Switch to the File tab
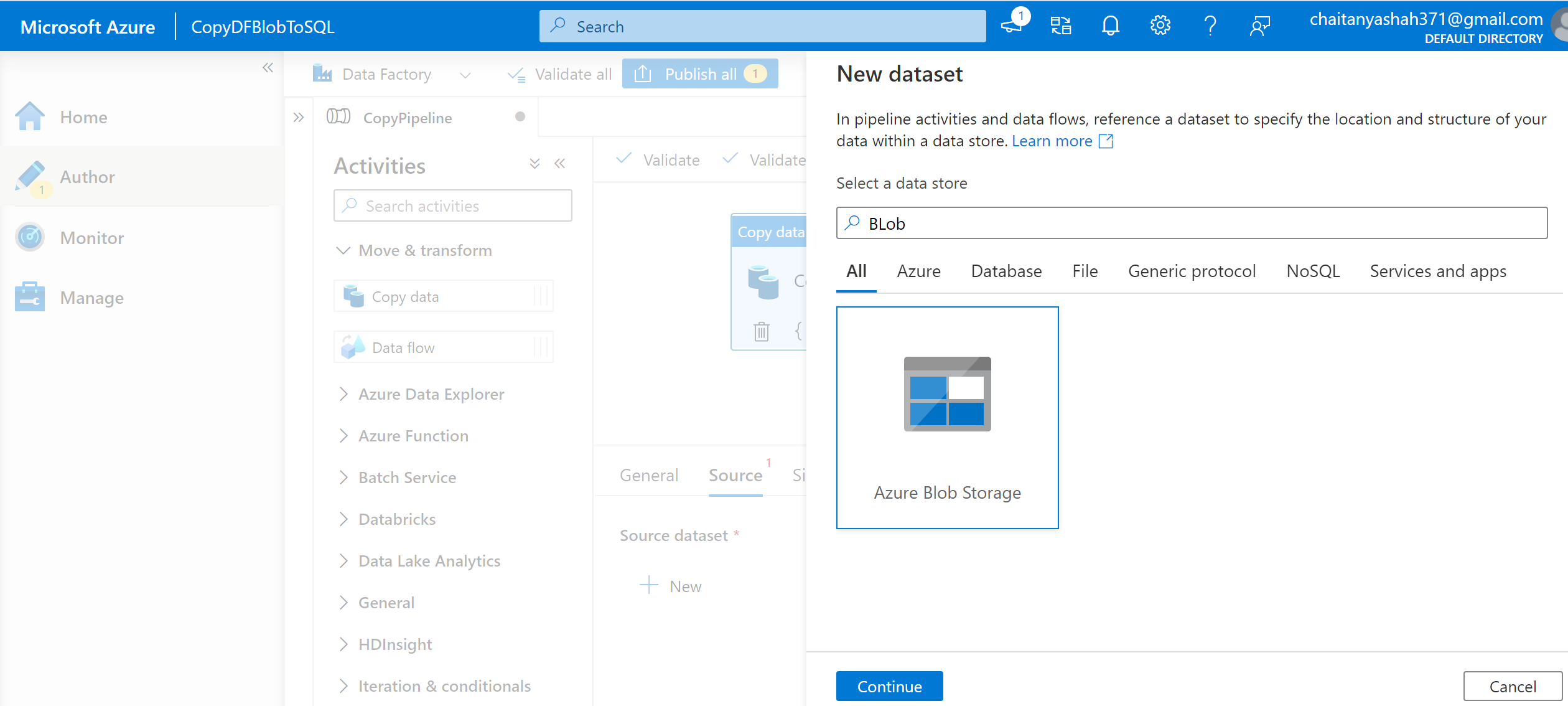This screenshot has height=706, width=1568. pos(1085,271)
